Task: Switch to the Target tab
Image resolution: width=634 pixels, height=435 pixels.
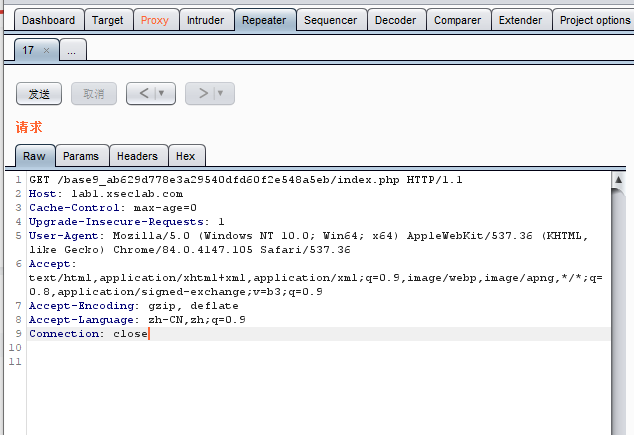Action: point(108,20)
